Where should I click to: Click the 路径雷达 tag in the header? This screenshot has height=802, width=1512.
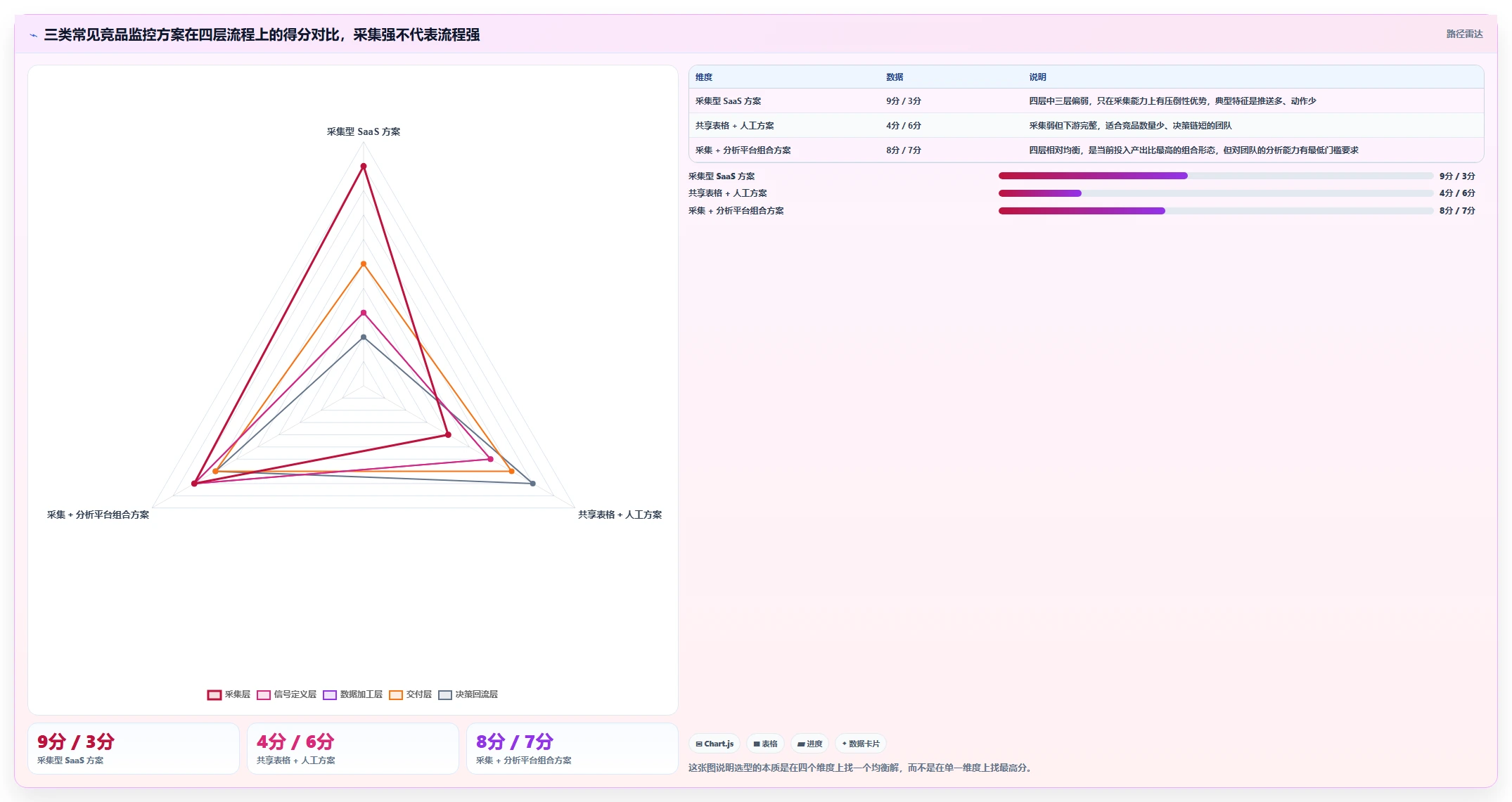pyautogui.click(x=1464, y=34)
